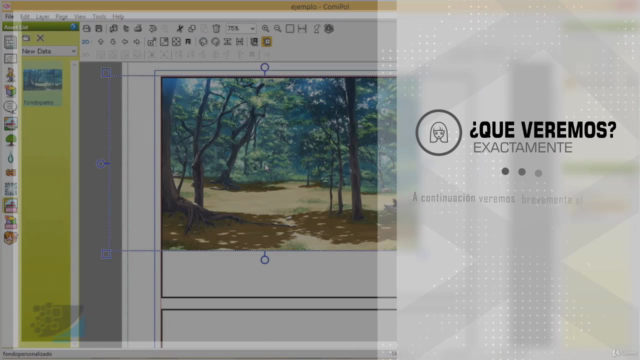
Task: Select the focus lines effect category icon
Action: tap(10, 189)
